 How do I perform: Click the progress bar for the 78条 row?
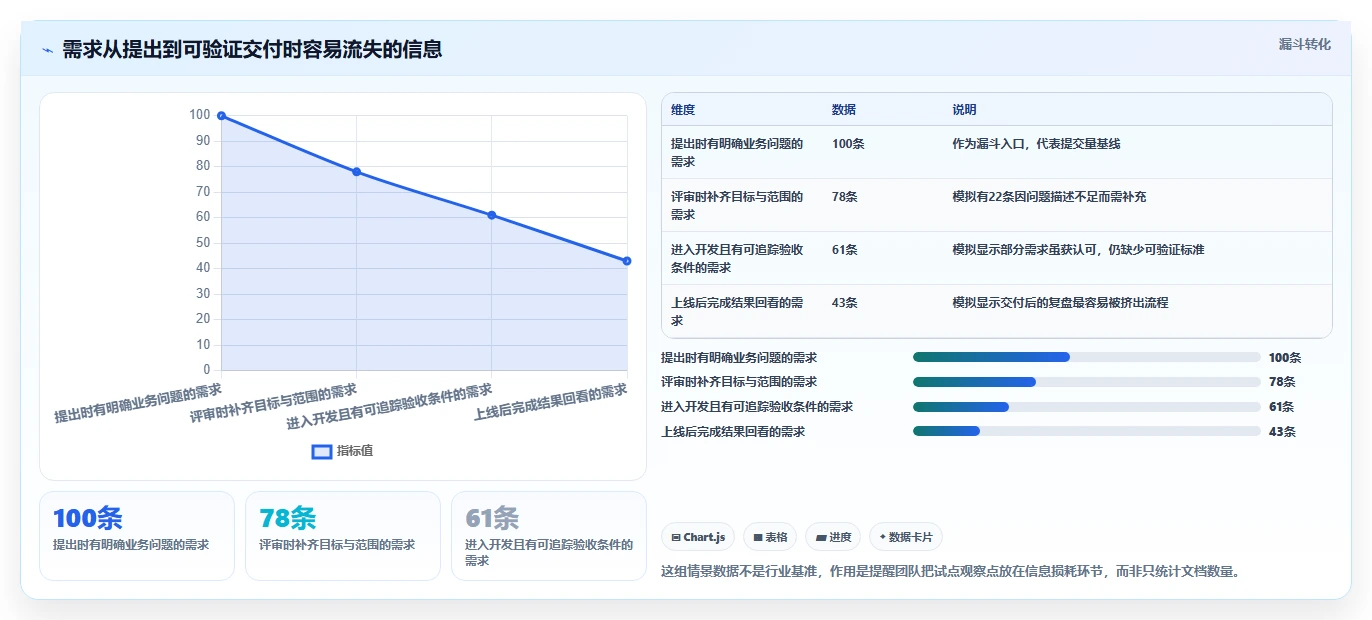1087,382
